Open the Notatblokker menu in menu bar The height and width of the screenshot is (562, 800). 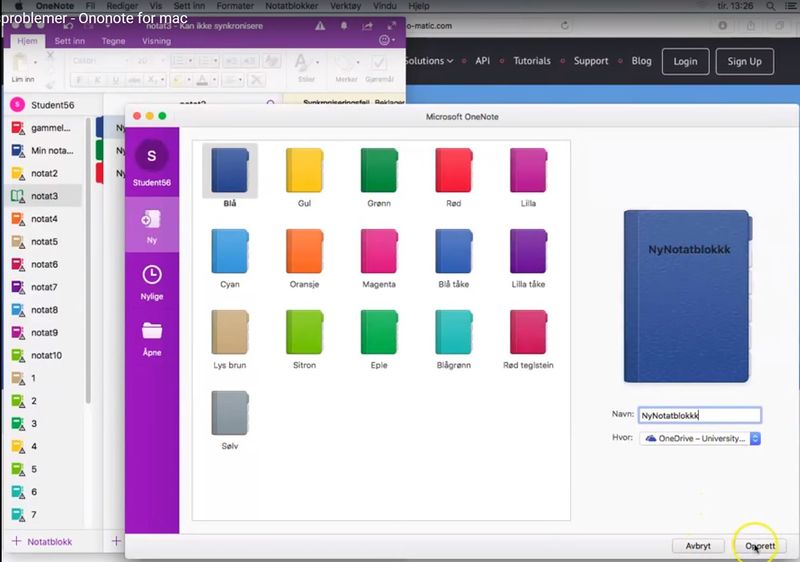point(291,6)
